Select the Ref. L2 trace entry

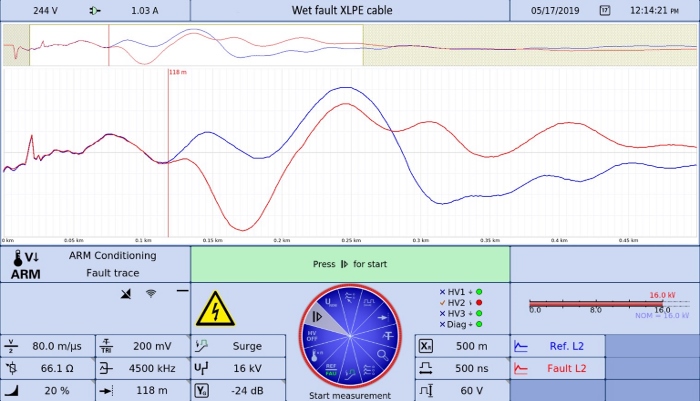coord(558,346)
